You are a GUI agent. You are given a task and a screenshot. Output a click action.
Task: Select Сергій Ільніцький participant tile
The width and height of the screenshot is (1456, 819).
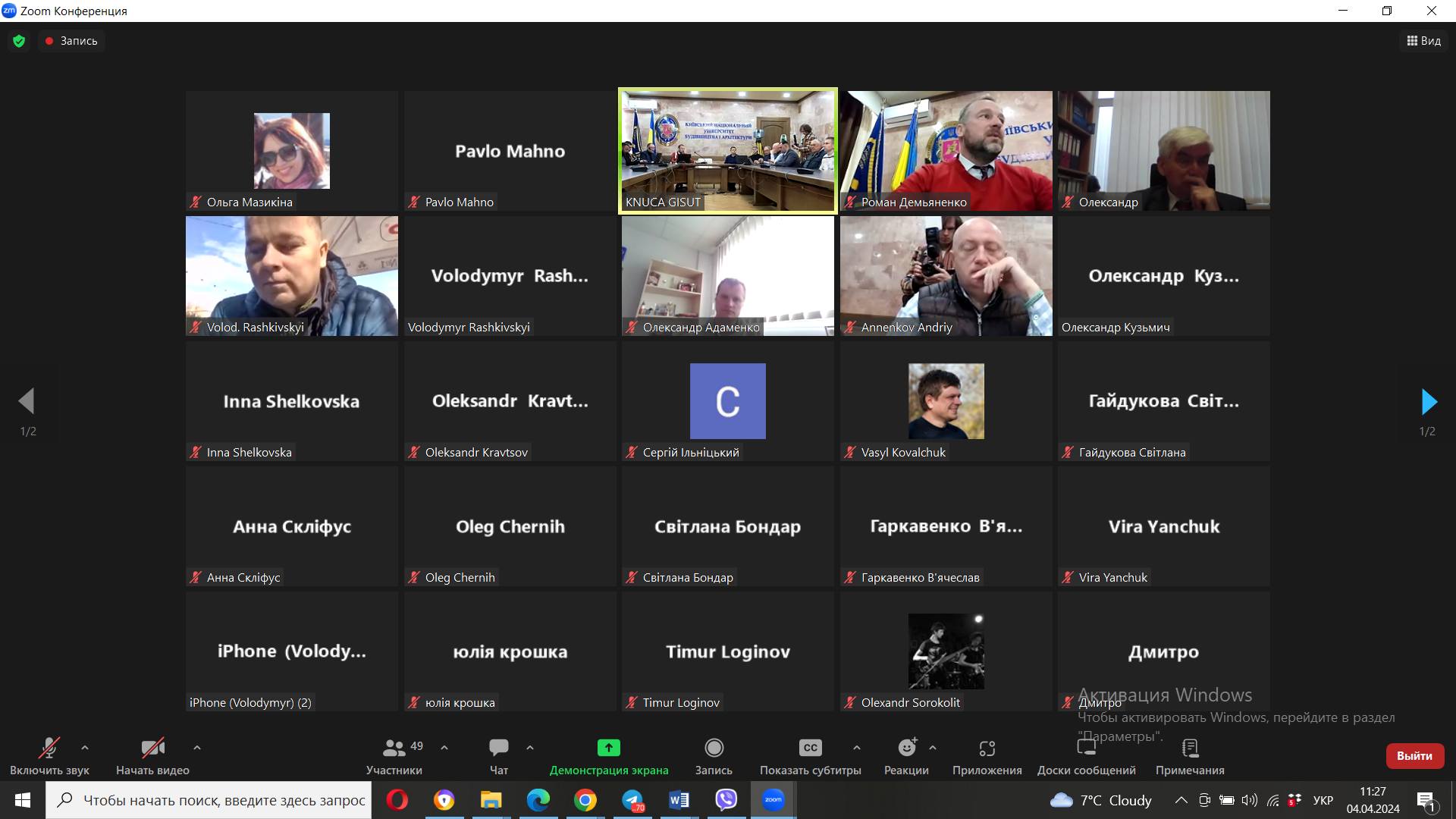pos(728,401)
